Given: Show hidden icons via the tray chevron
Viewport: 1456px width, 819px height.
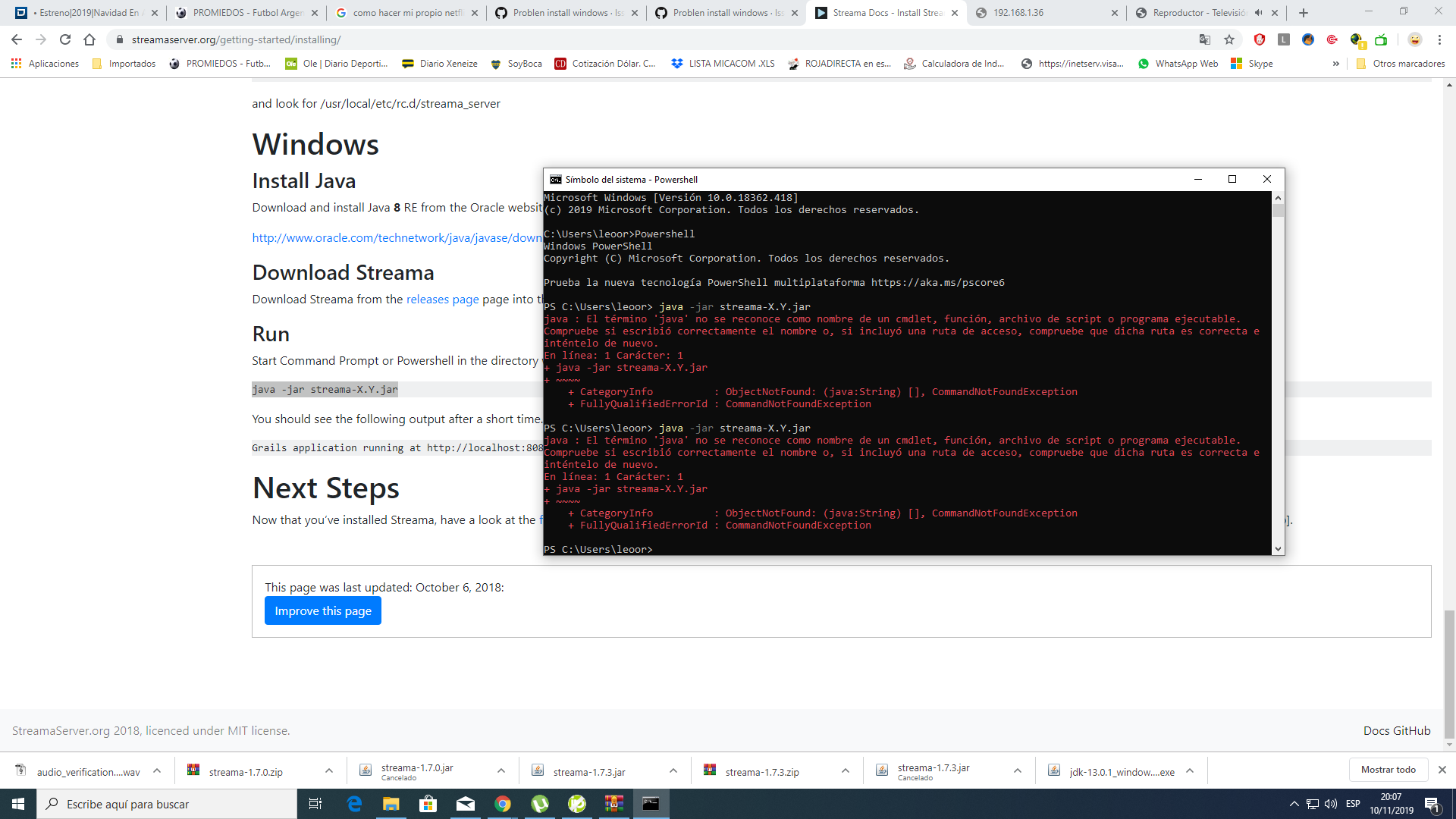Looking at the screenshot, I should (x=1294, y=804).
